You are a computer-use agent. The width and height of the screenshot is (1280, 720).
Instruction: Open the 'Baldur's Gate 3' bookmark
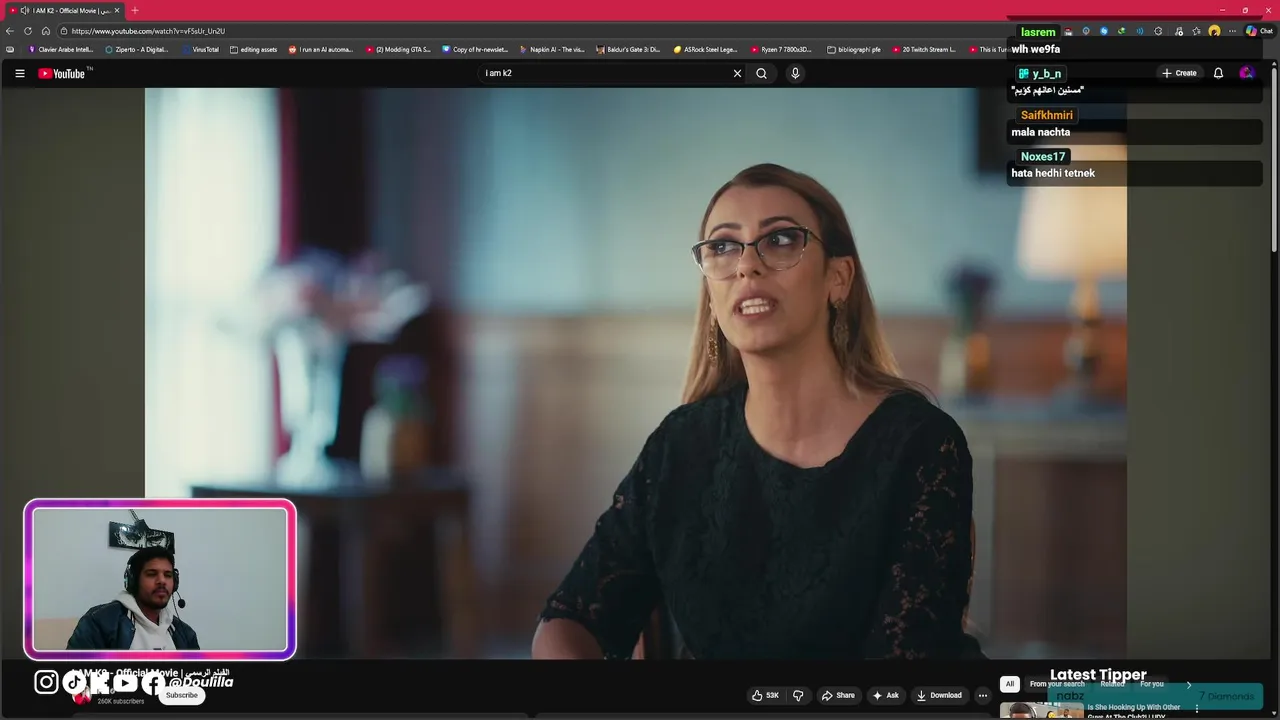click(629, 49)
